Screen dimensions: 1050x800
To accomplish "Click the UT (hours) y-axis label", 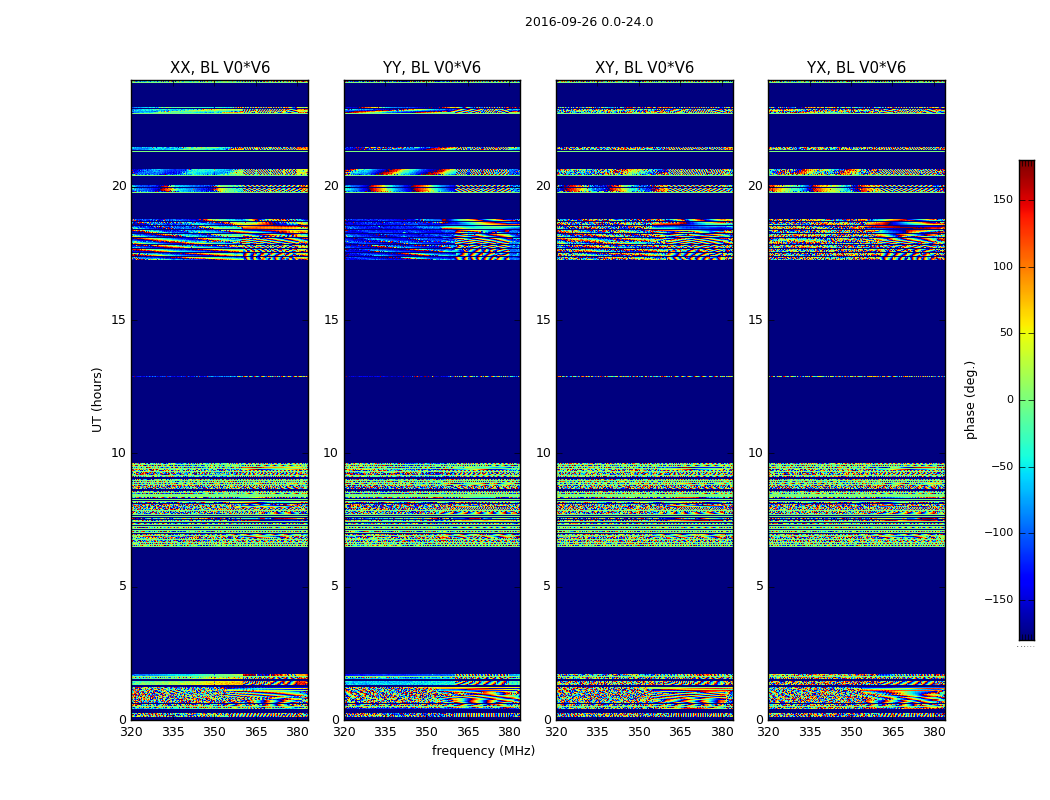I will [x=98, y=399].
